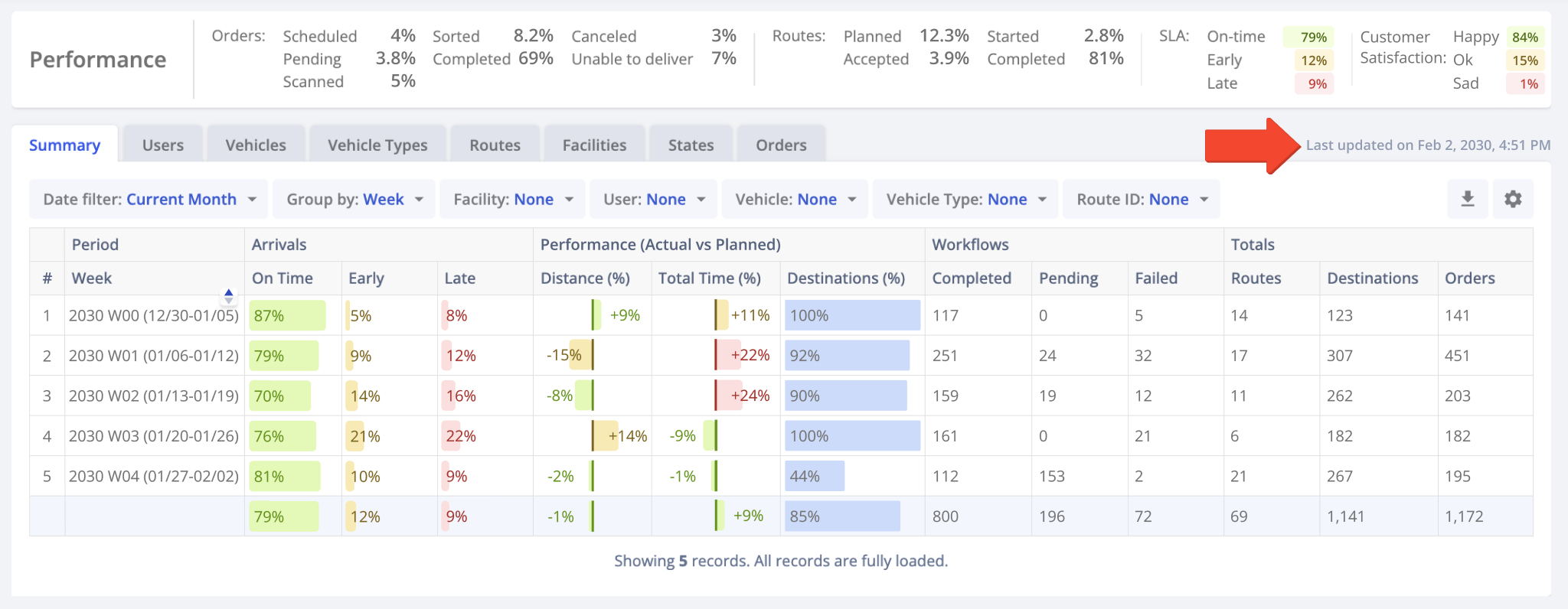Screen dimensions: 1568x609
Task: Click the On Time column header
Action: [283, 278]
